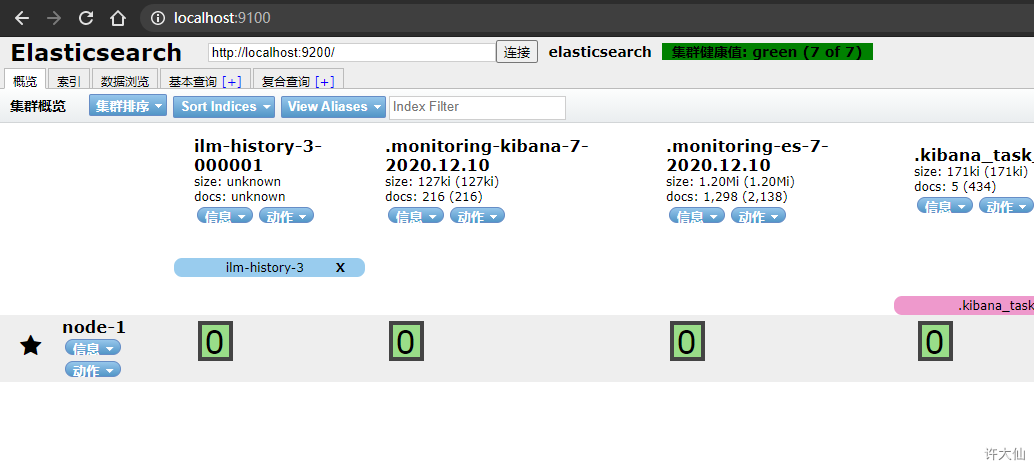Click the 'size: 171ki (171ki)' text
Image resolution: width=1034 pixels, height=470 pixels.
[x=971, y=171]
